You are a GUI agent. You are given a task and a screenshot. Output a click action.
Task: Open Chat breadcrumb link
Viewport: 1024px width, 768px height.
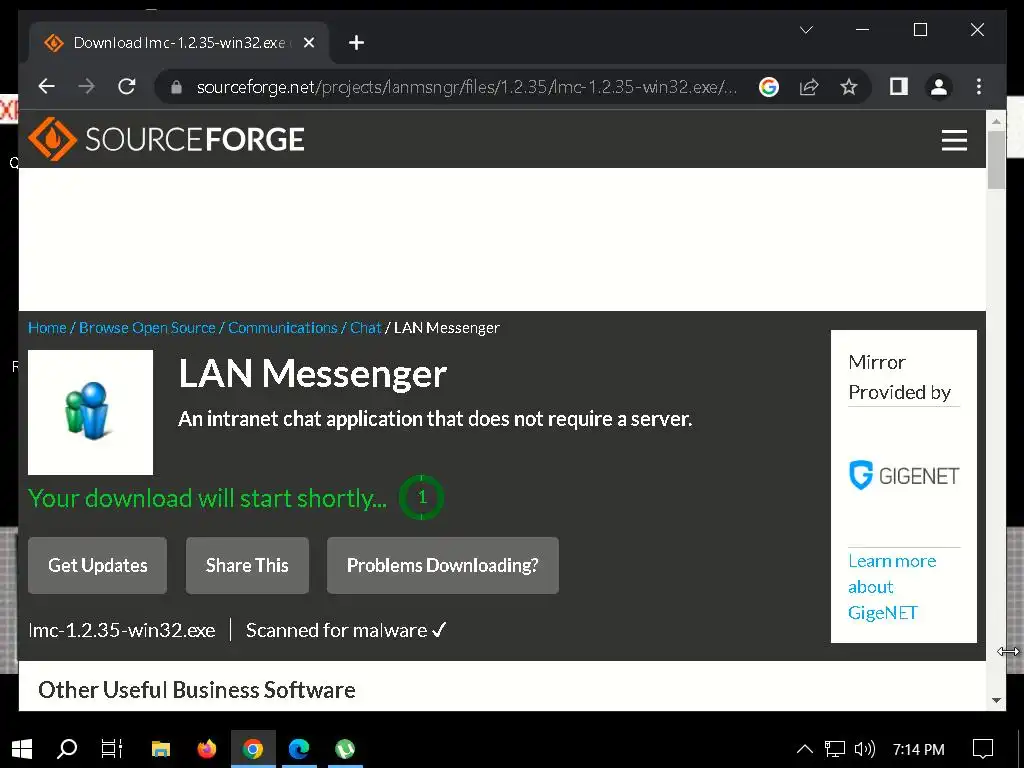365,328
